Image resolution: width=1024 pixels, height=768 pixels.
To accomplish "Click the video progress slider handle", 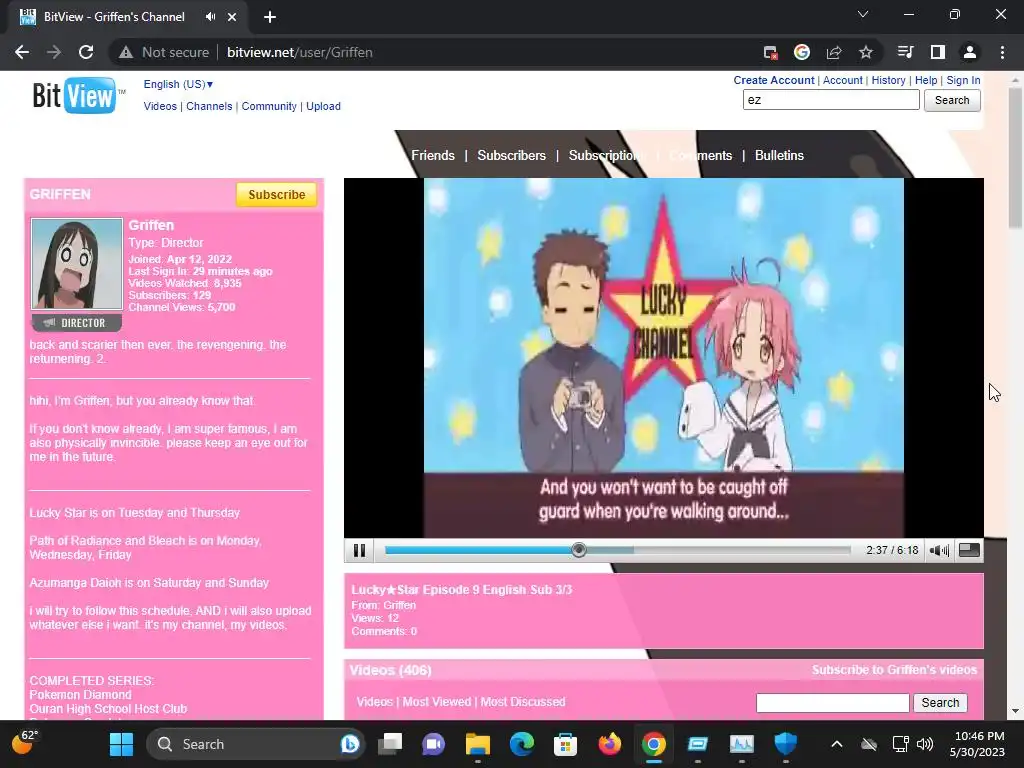I will coord(579,550).
